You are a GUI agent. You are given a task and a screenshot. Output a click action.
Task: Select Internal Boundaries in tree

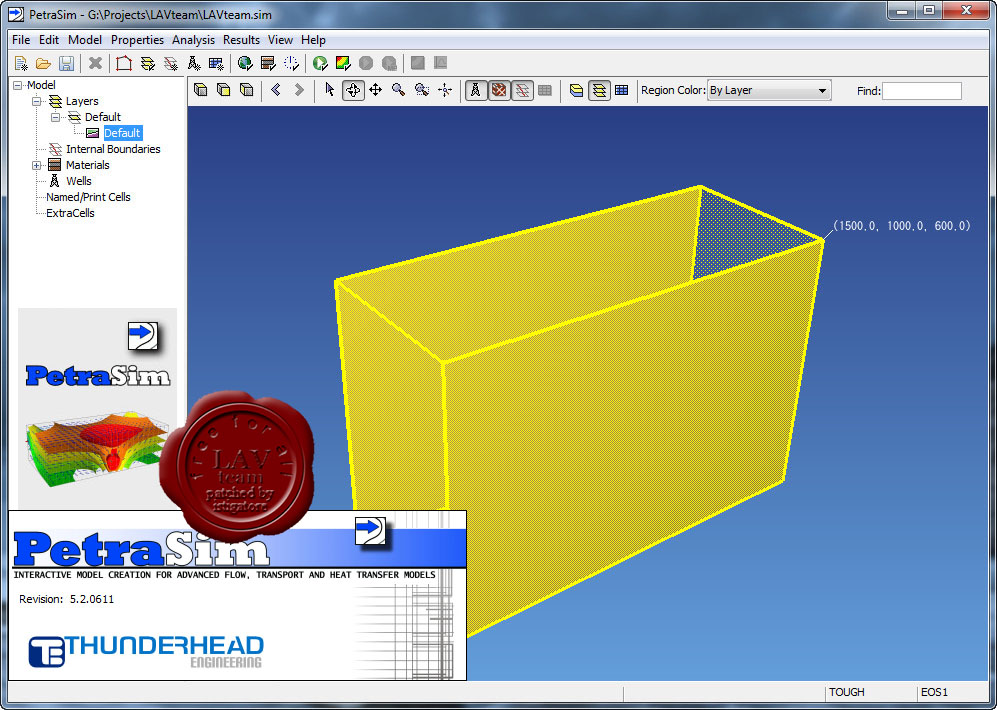click(x=113, y=149)
